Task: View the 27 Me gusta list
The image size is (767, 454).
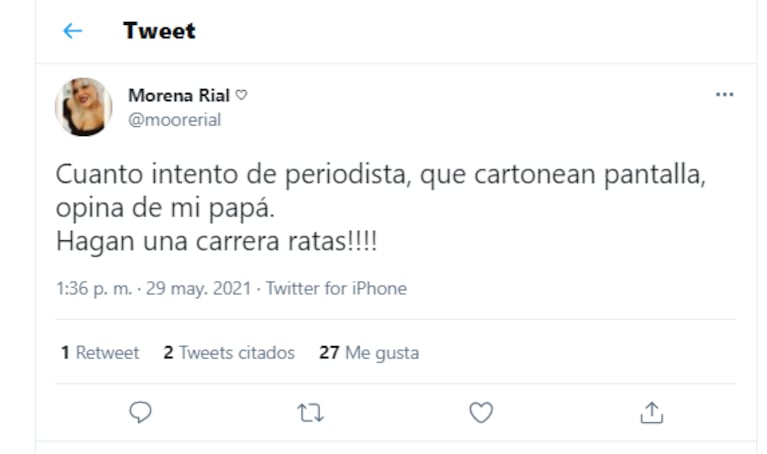Action: coord(369,353)
